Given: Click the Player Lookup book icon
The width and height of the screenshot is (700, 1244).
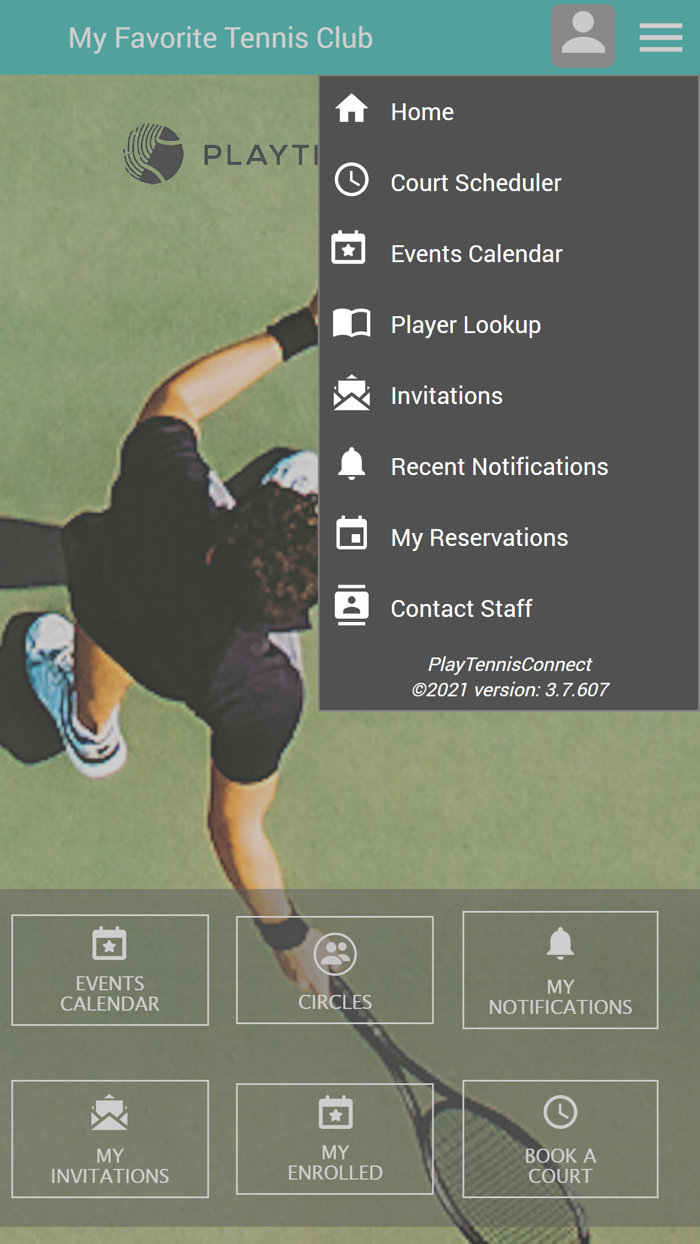Looking at the screenshot, I should click(x=351, y=322).
